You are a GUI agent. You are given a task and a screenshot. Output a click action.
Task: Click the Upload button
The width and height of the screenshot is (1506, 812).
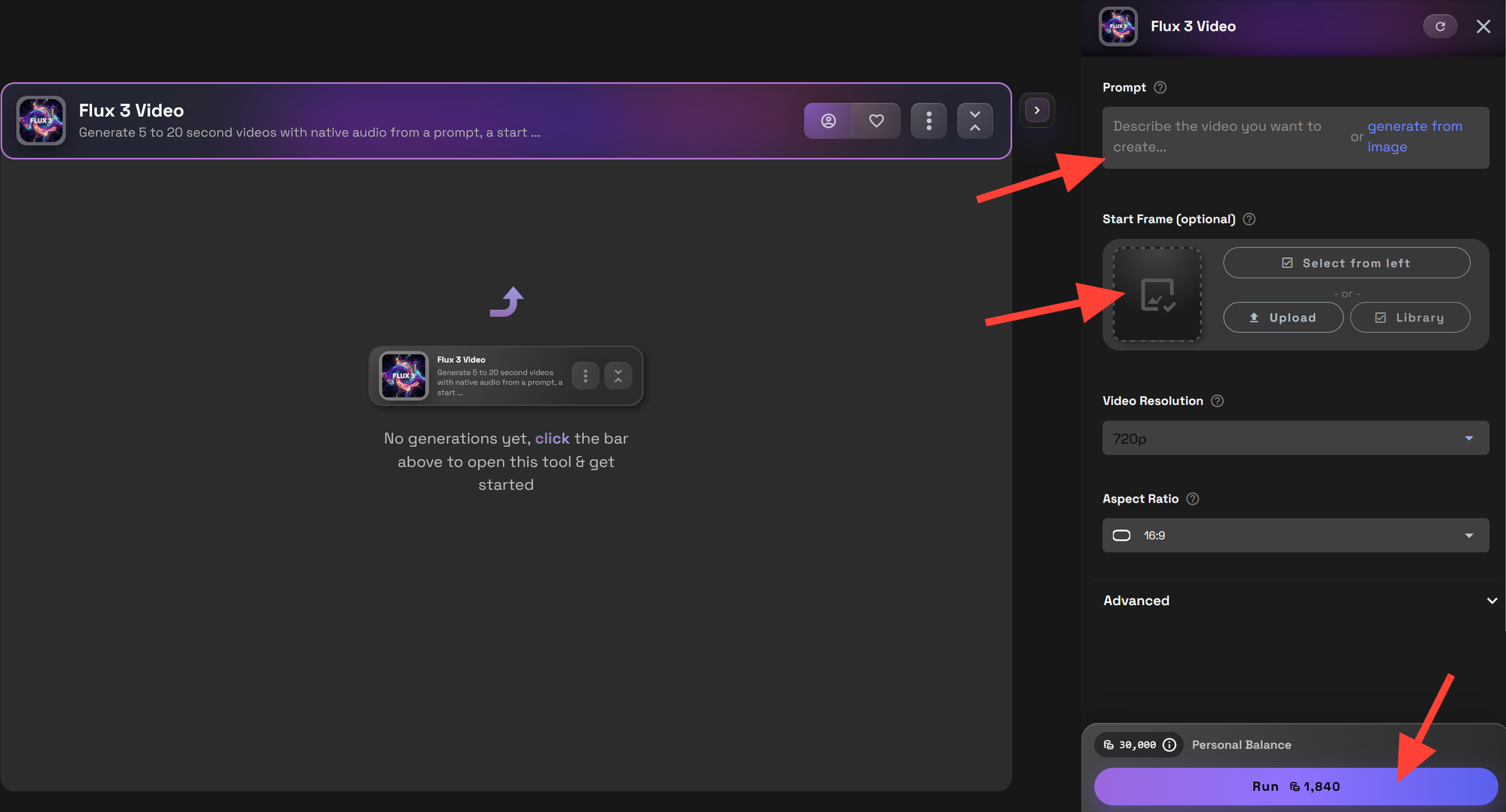[1283, 318]
